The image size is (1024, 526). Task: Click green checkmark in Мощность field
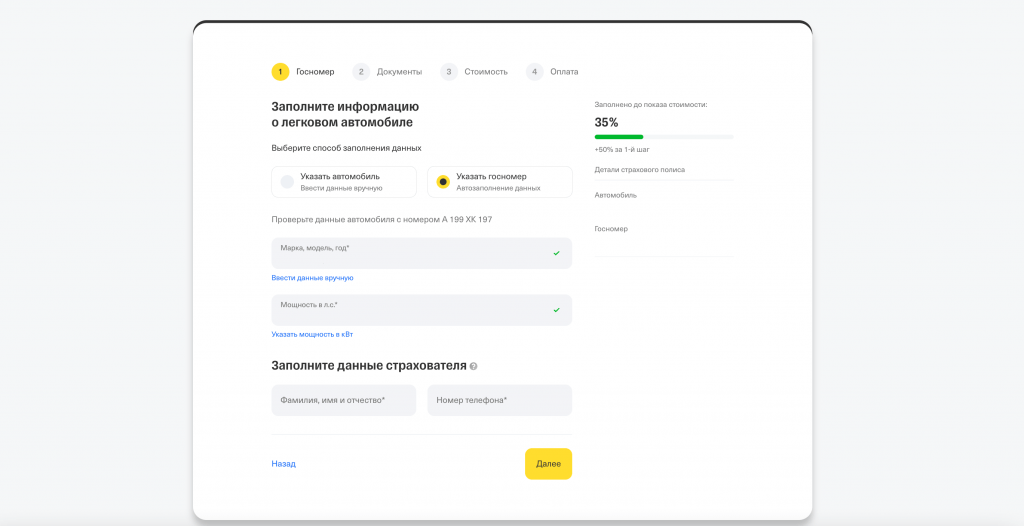(556, 310)
